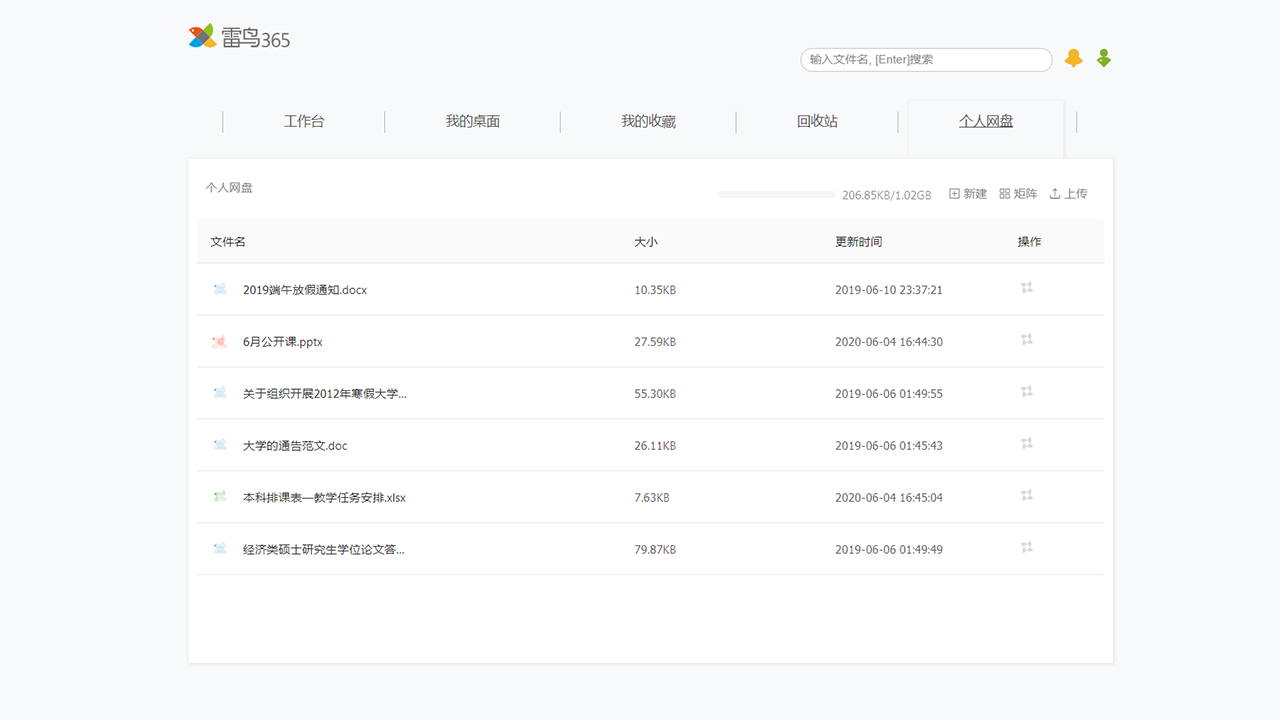Open the 新建 (New) creation icon
This screenshot has height=720, width=1280.
point(953,193)
